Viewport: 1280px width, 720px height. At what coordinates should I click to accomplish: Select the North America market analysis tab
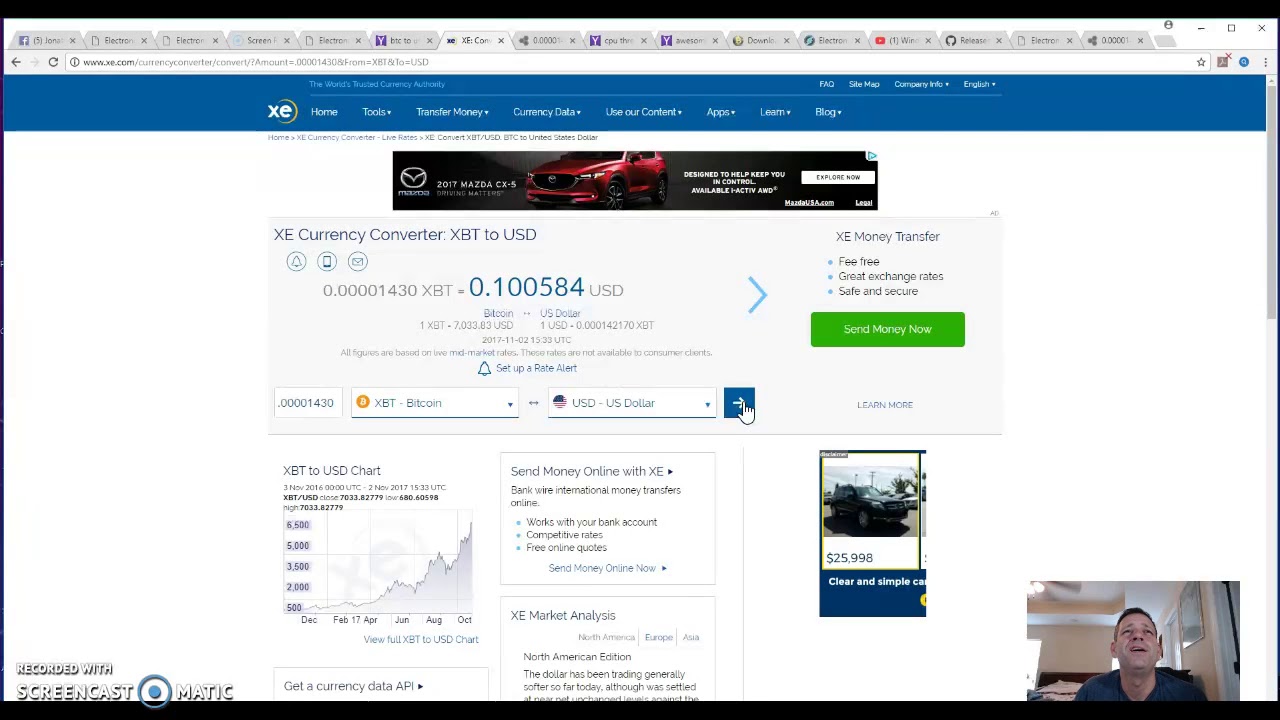(x=606, y=637)
